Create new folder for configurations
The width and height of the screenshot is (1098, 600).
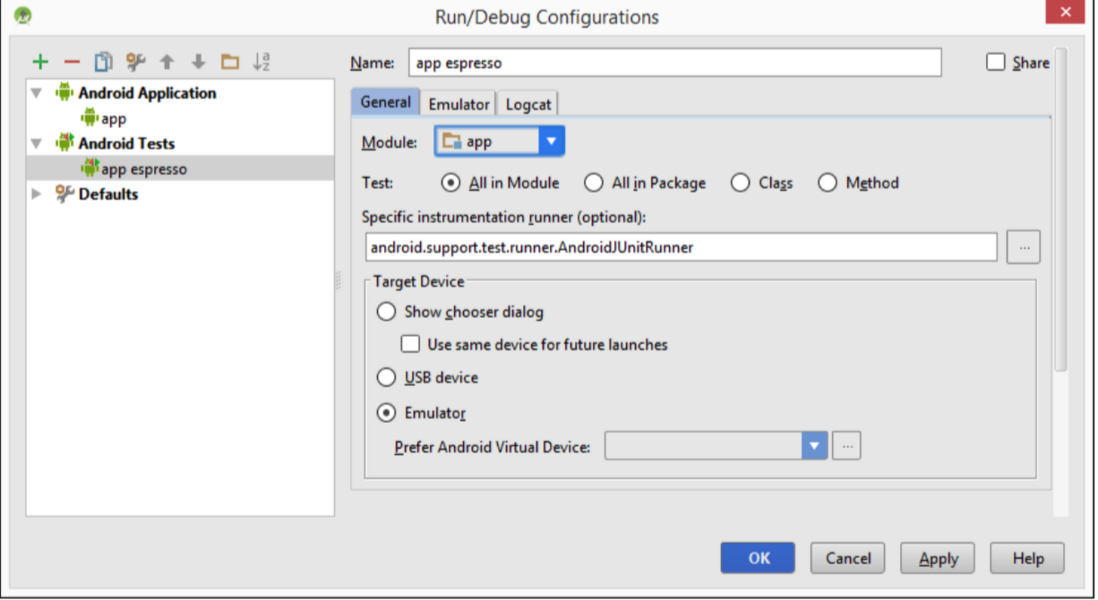(x=230, y=62)
